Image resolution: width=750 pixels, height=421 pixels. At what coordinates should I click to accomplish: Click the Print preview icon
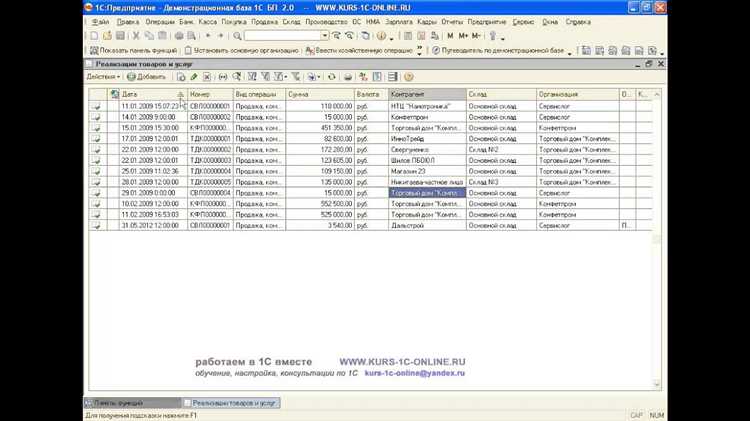pos(191,36)
